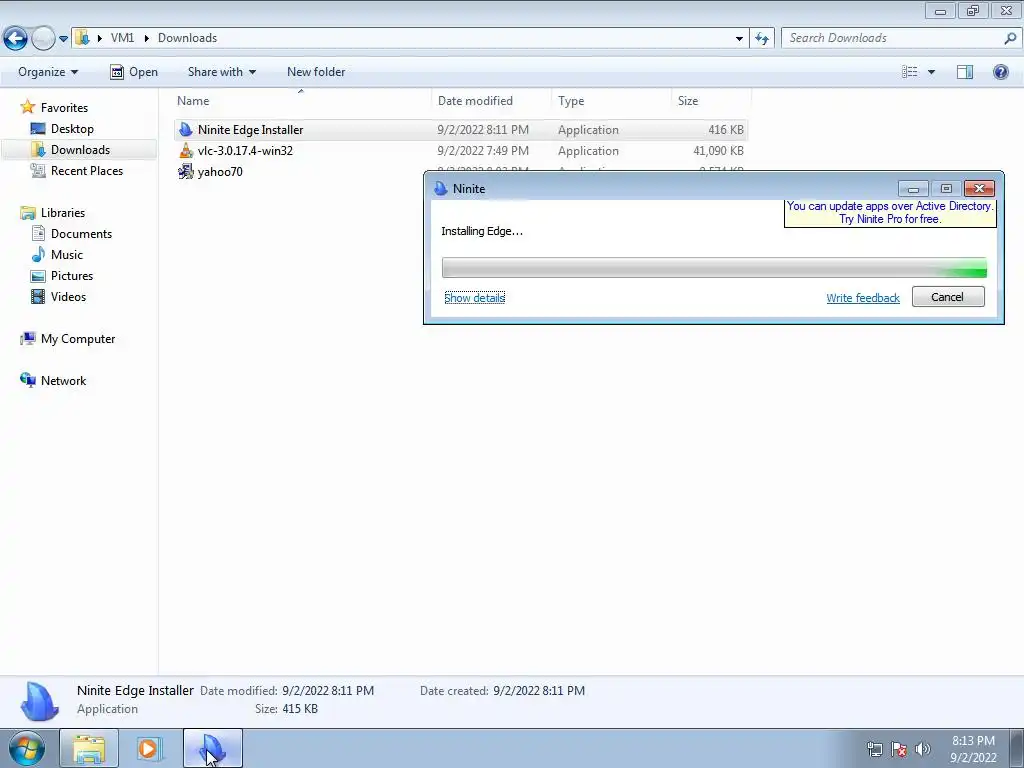Click the refresh button beside address bar
1024x768 pixels.
click(762, 38)
